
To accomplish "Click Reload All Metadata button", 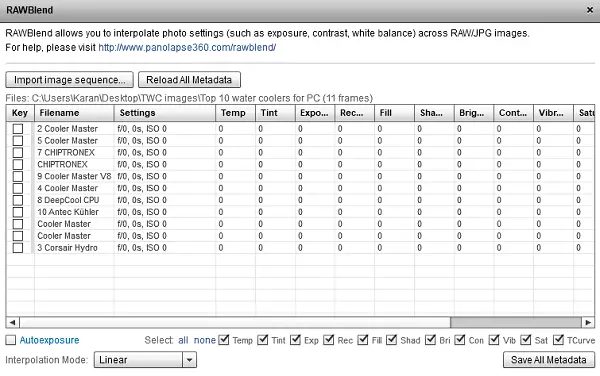I will [x=189, y=80].
